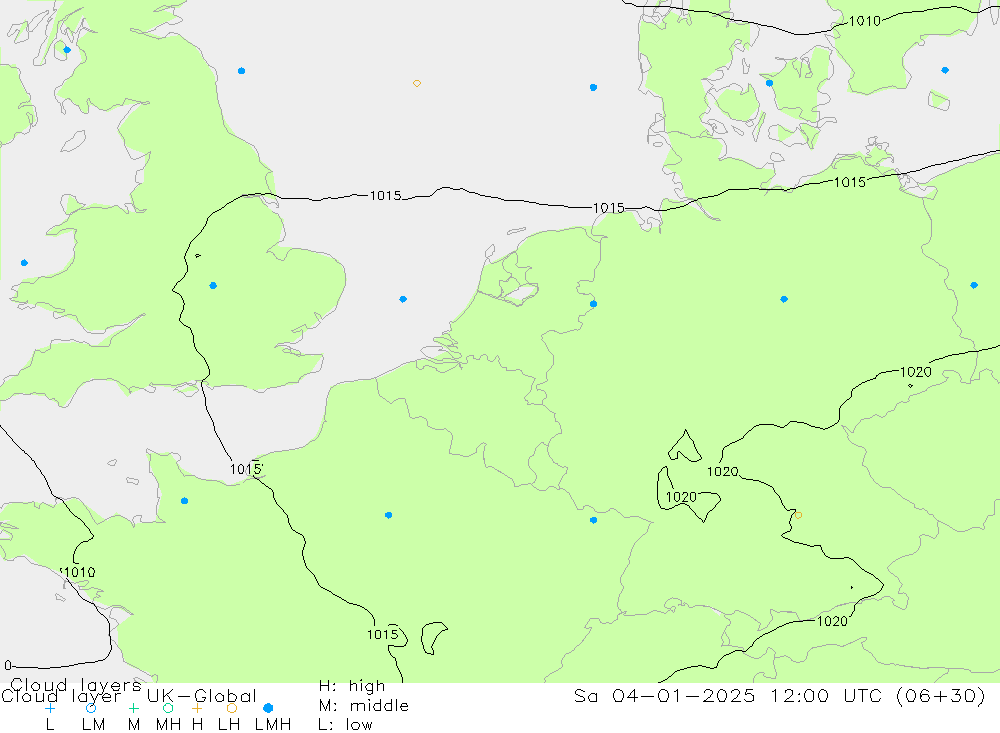Click the blue cloud dot over northern France
This screenshot has height=733, width=1000.
(x=388, y=515)
